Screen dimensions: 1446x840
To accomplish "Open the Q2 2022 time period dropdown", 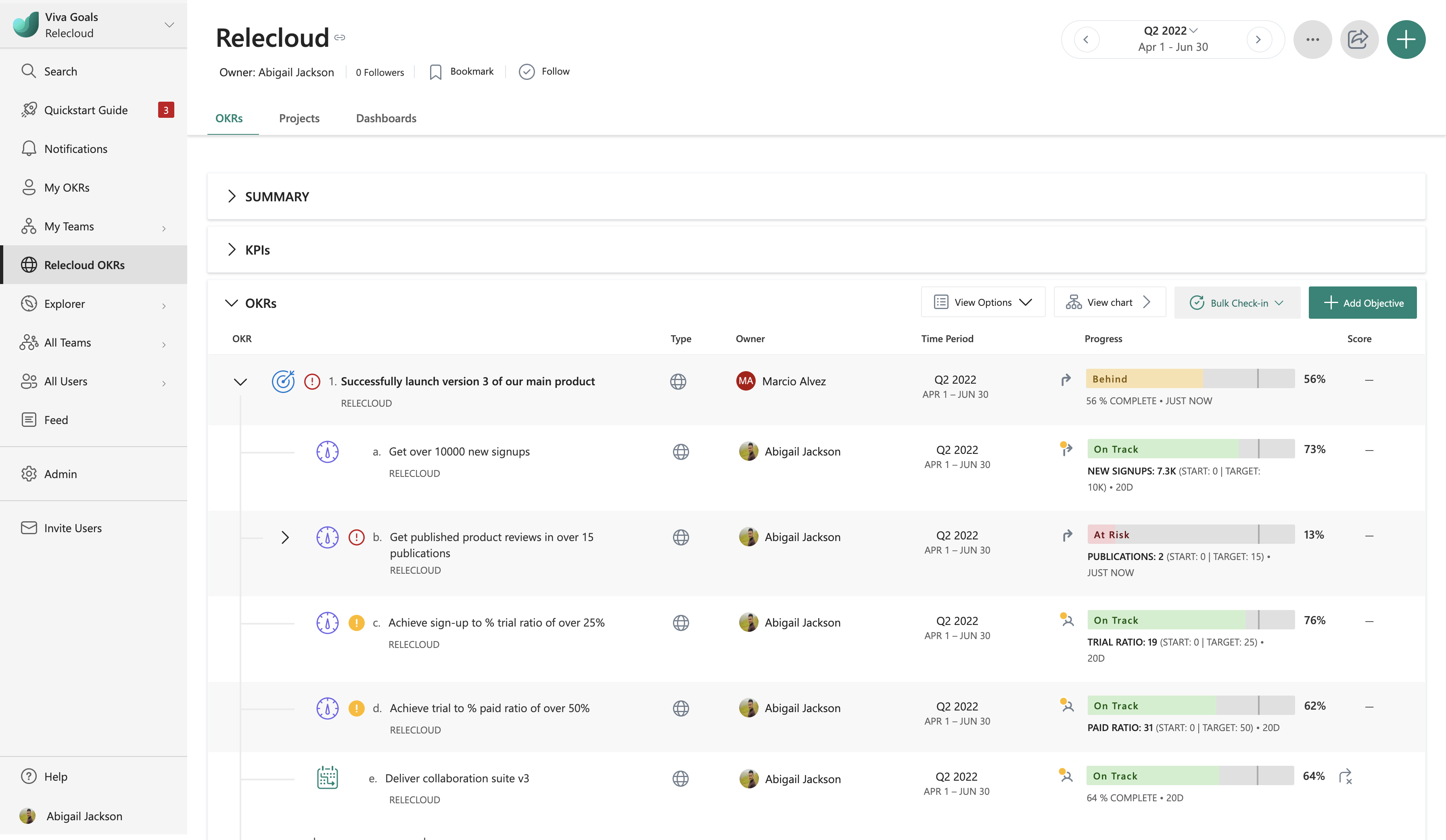I will click(1170, 30).
